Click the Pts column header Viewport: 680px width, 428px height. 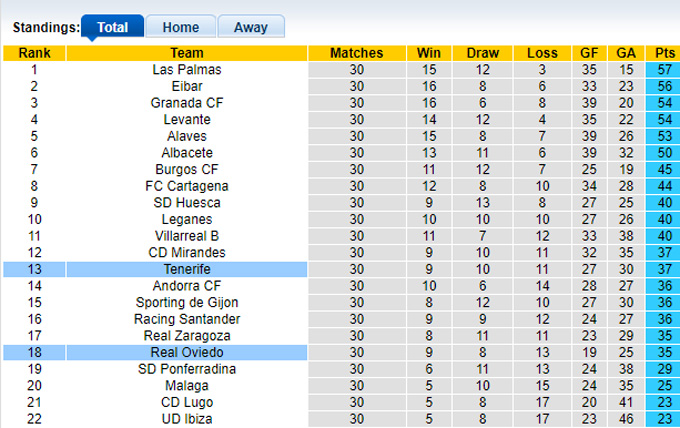(661, 53)
